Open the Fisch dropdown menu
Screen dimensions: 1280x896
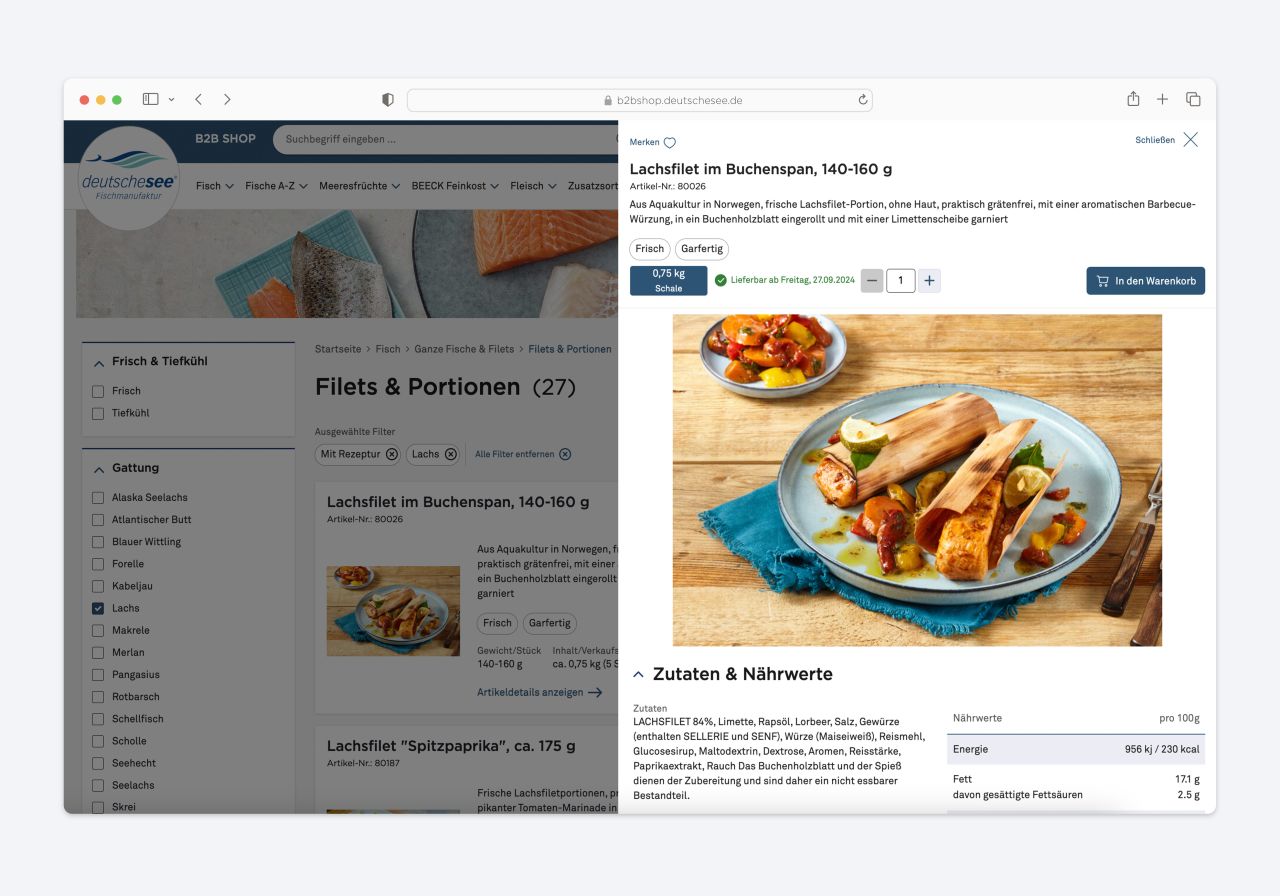[215, 186]
